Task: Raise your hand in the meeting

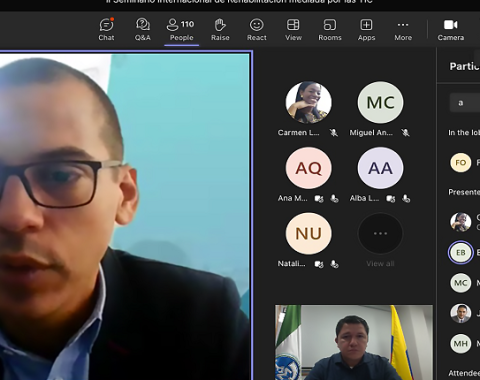Action: [220, 30]
